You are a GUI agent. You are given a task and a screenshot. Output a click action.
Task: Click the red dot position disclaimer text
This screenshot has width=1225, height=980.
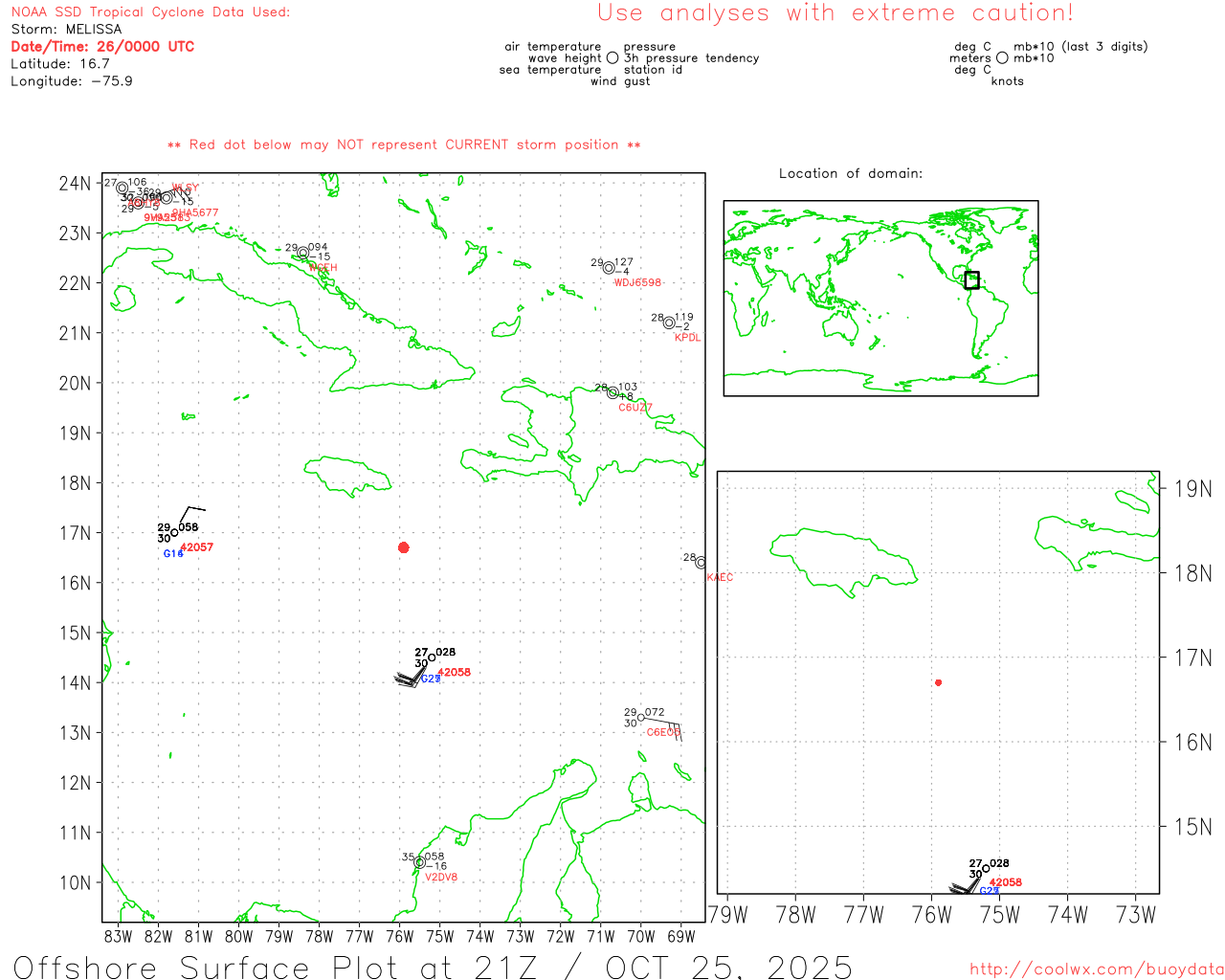(404, 145)
